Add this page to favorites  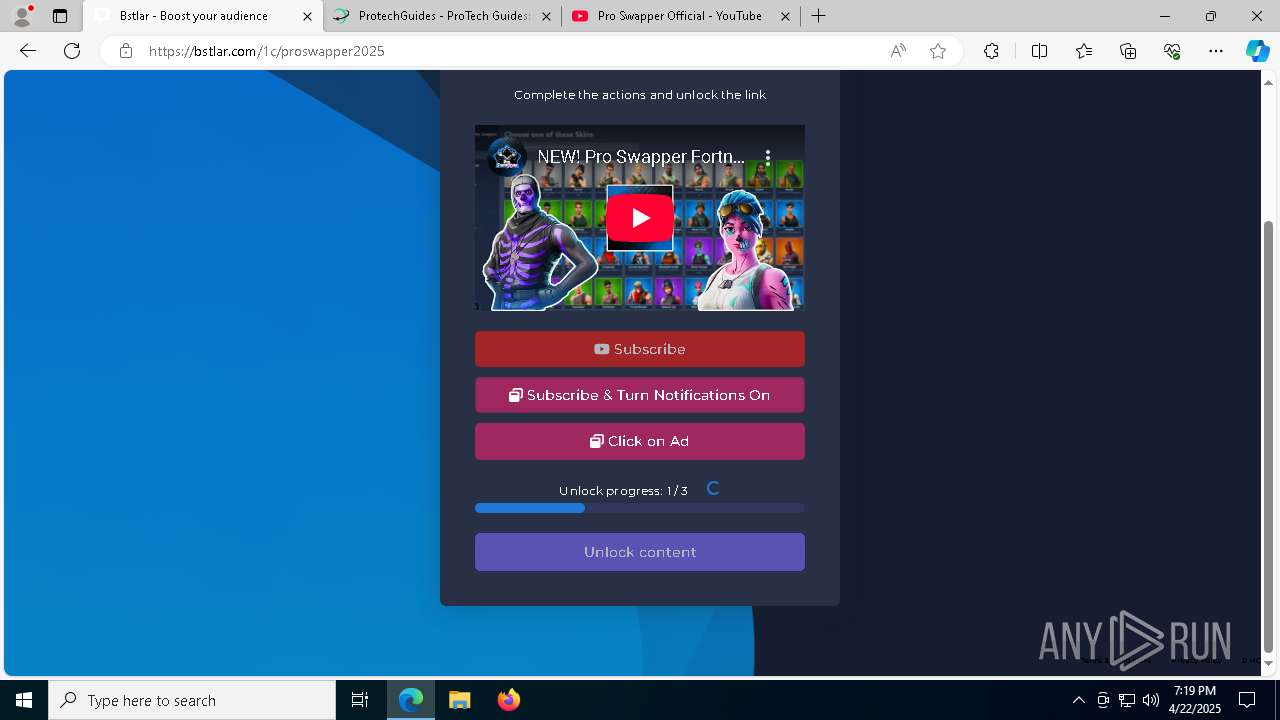coord(938,51)
